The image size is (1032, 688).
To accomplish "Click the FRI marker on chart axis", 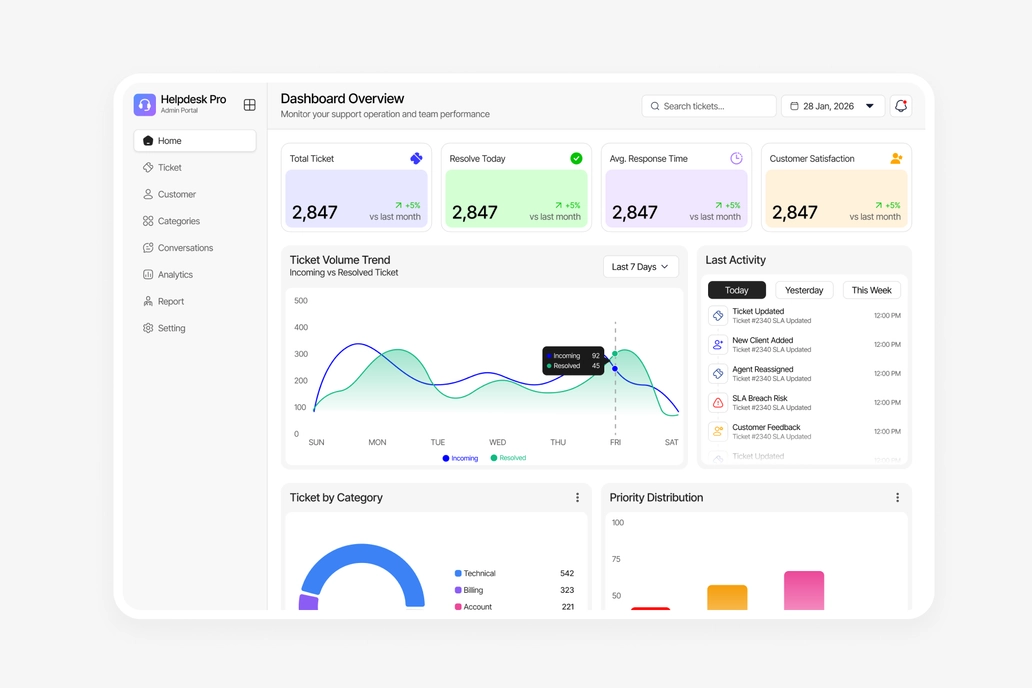I will (x=615, y=442).
